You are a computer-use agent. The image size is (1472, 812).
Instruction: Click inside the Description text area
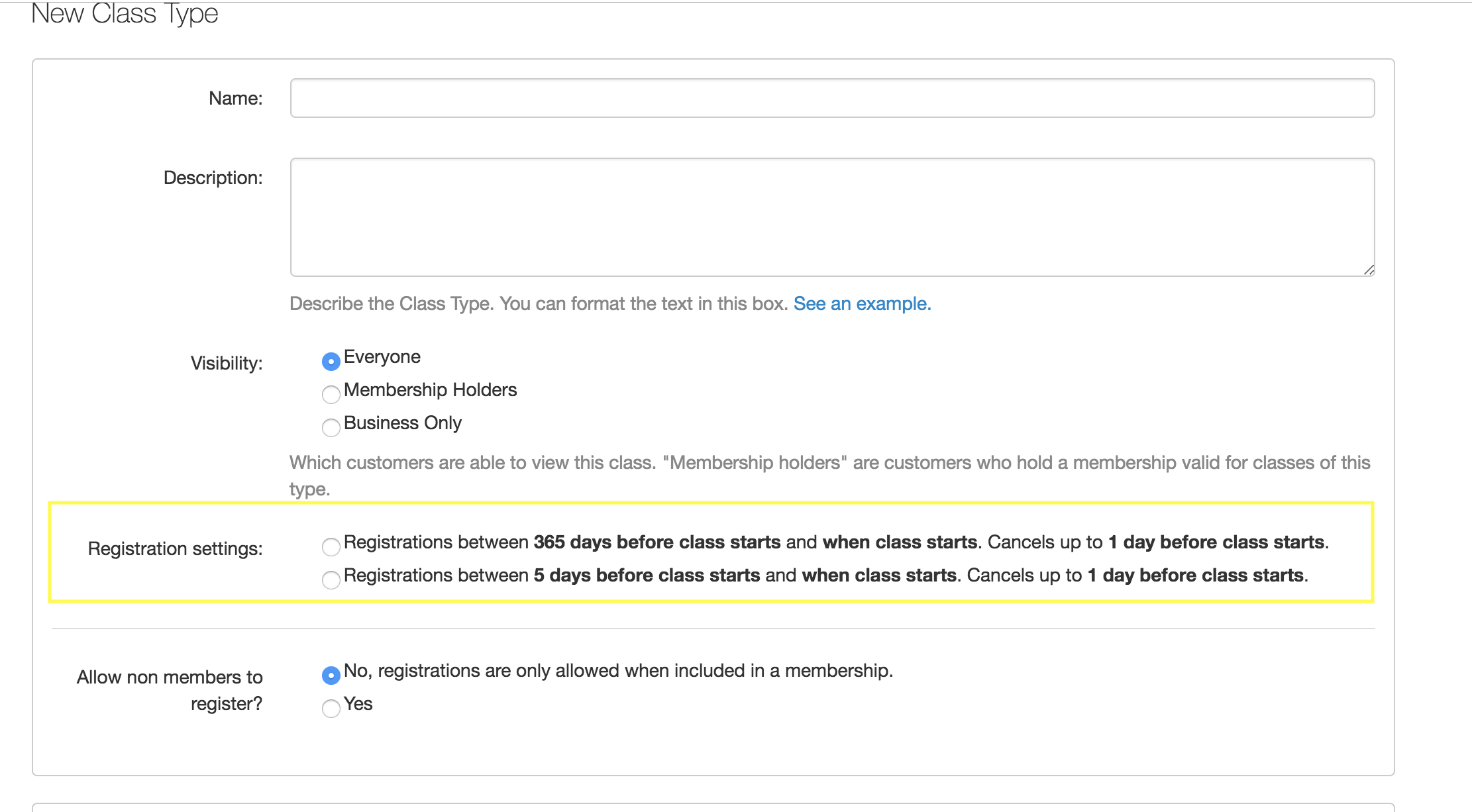[832, 217]
